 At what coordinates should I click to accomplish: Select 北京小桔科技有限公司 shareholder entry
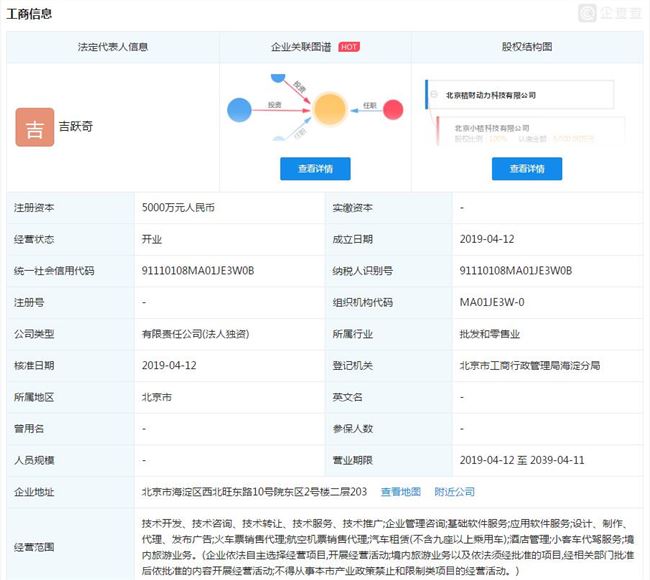click(x=492, y=128)
